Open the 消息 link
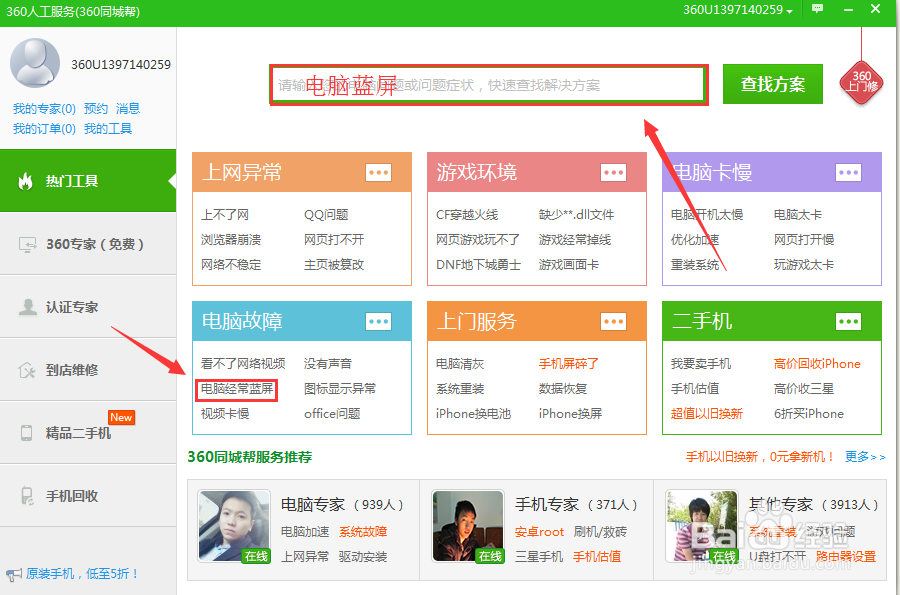900x595 pixels. 128,108
